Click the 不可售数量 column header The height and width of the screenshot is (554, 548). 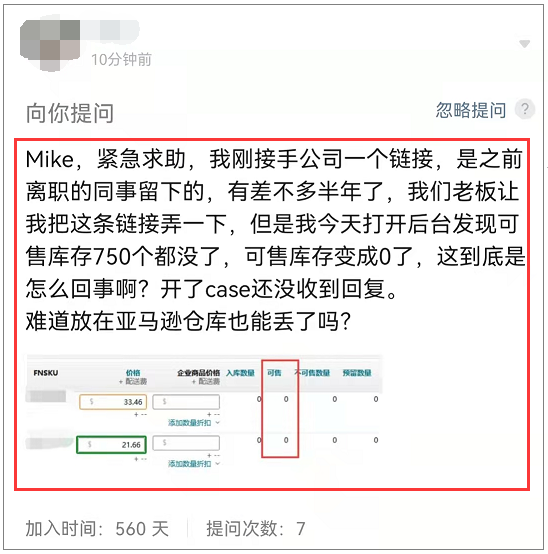(312, 373)
